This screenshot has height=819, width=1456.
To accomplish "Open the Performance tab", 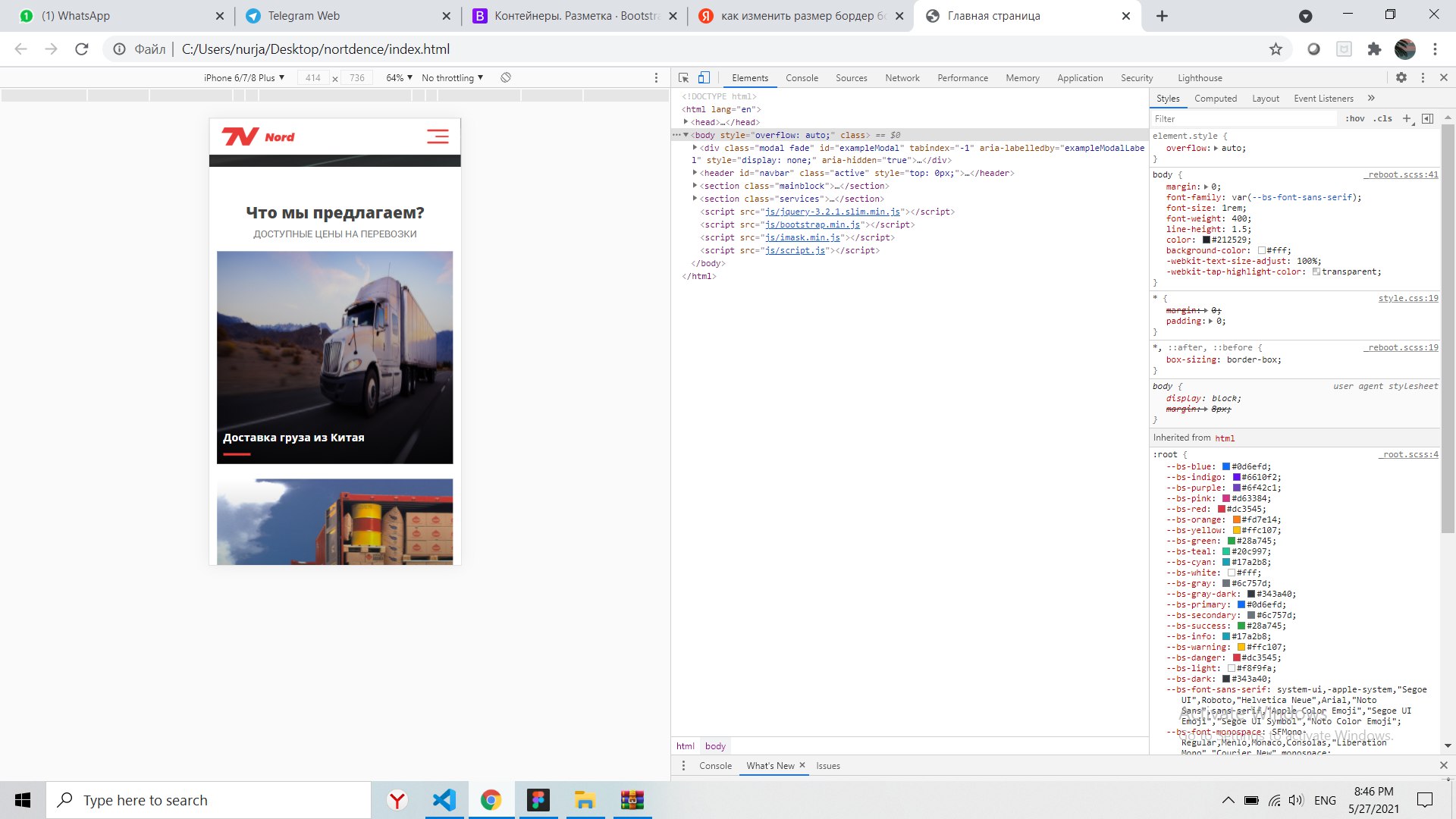I will [963, 77].
